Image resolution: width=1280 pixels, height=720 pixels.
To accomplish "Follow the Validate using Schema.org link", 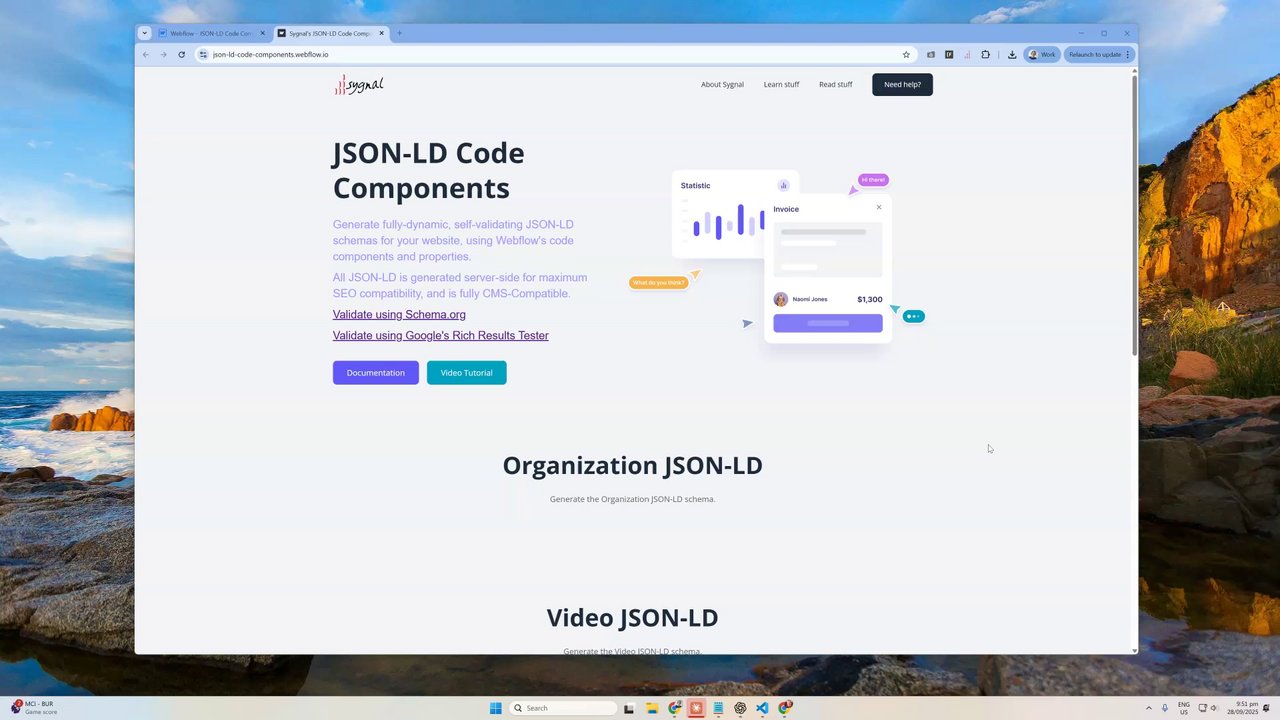I will [x=399, y=314].
